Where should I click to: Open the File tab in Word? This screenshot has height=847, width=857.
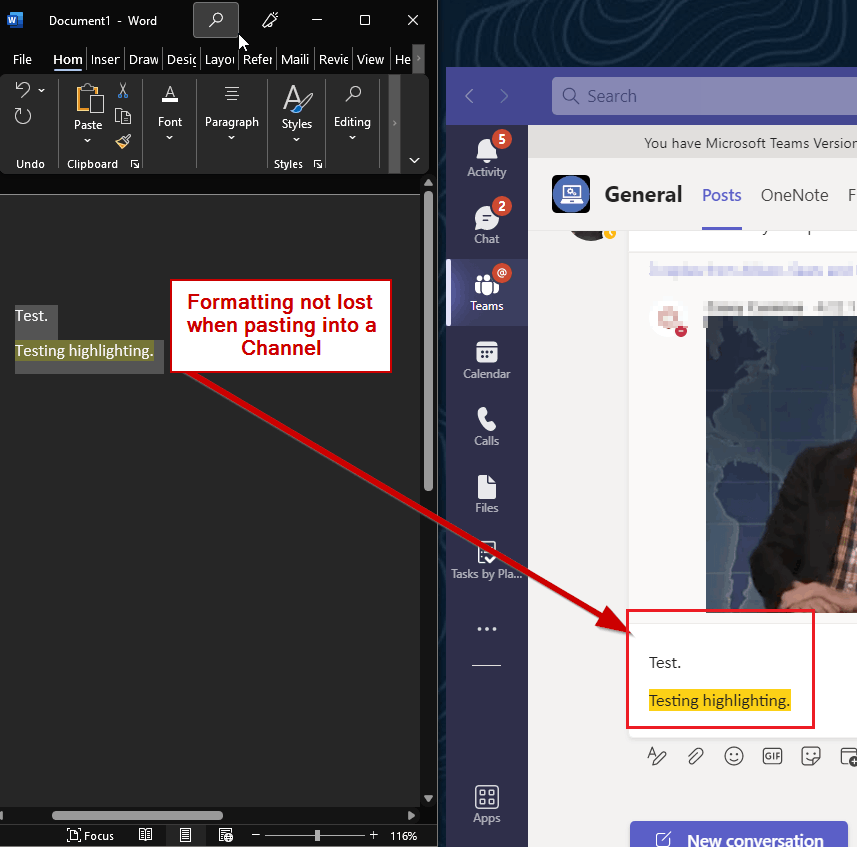(22, 59)
